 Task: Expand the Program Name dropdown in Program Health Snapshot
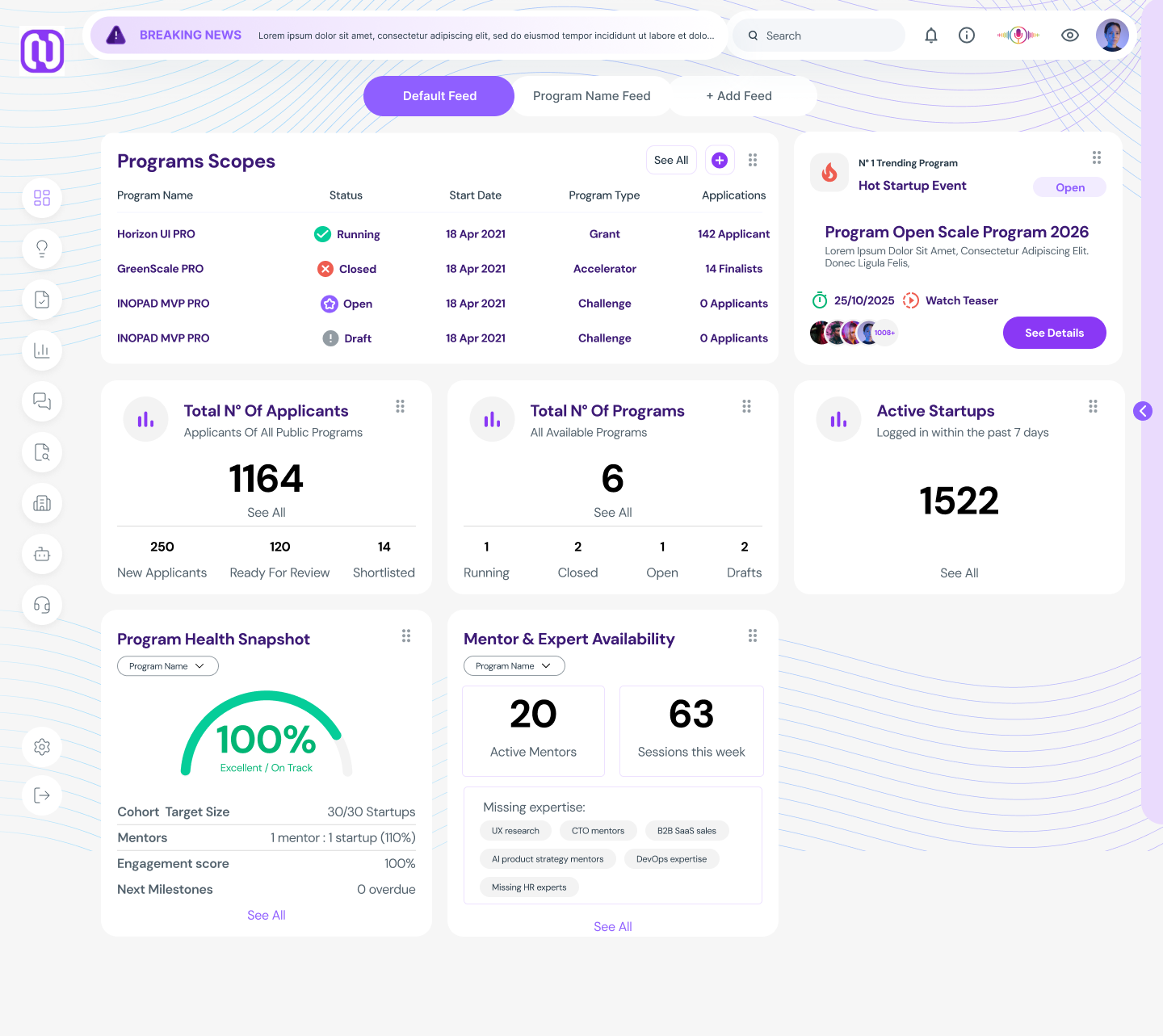click(x=167, y=665)
